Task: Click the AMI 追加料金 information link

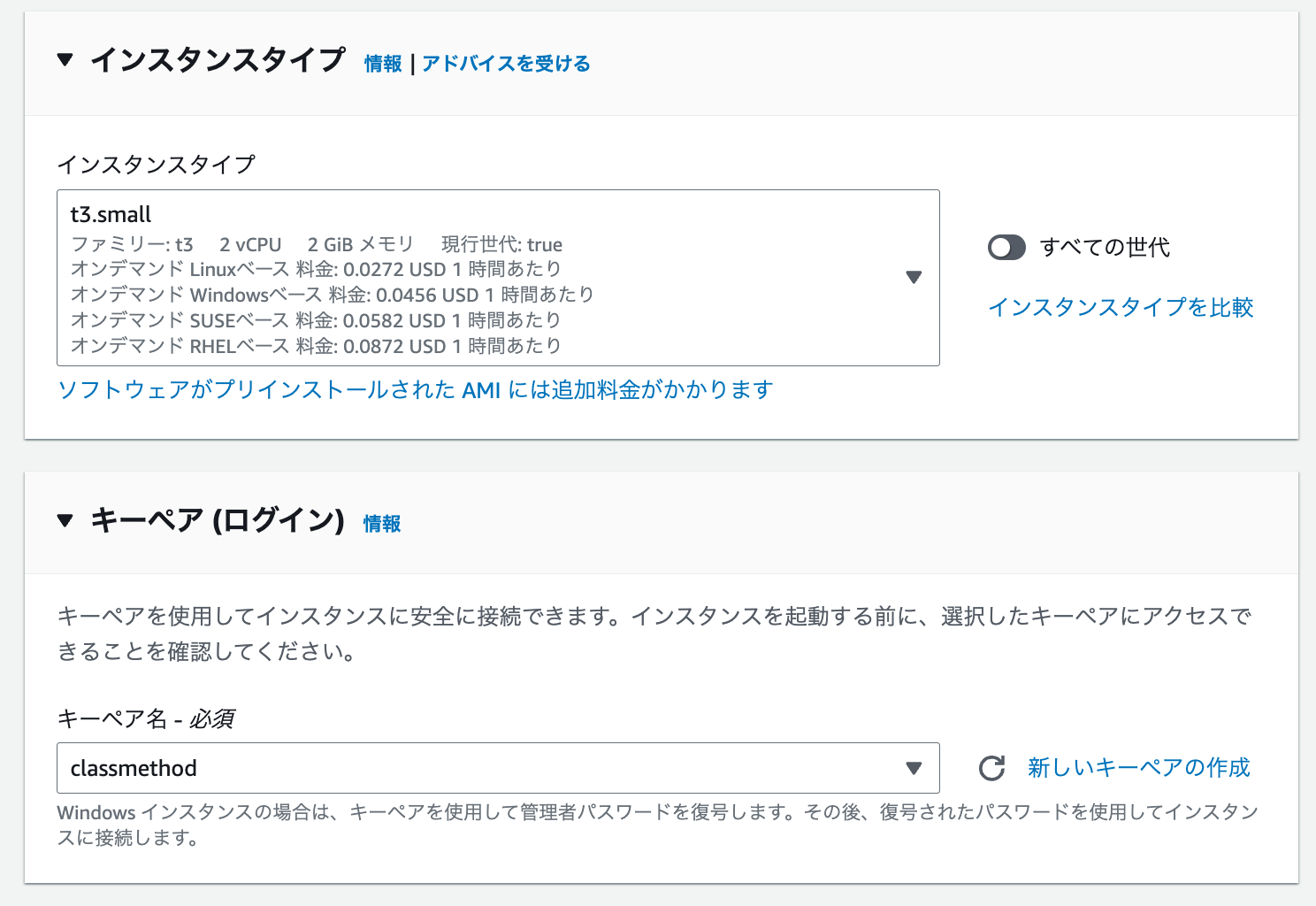Action: tap(415, 388)
